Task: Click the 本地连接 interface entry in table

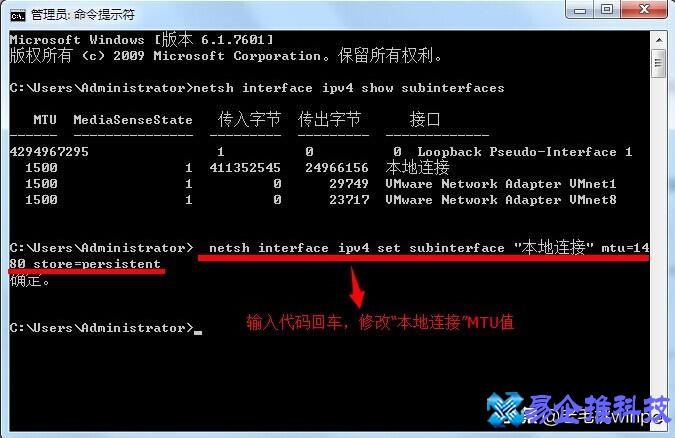Action: pos(417,167)
